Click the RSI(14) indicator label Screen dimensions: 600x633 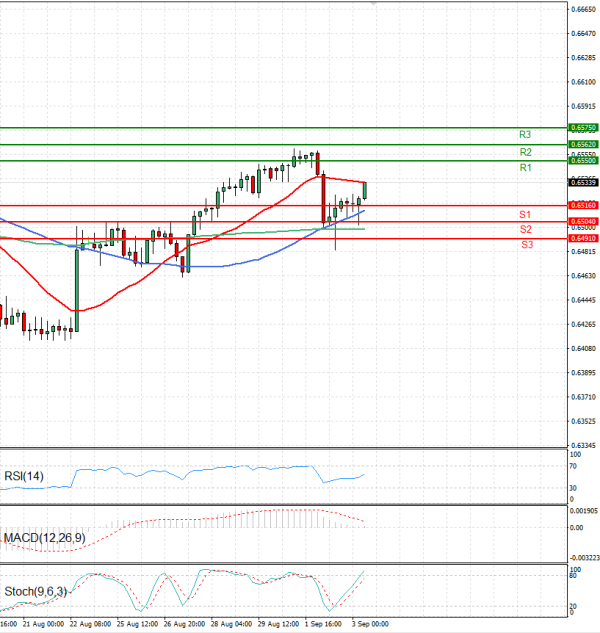pyautogui.click(x=26, y=475)
